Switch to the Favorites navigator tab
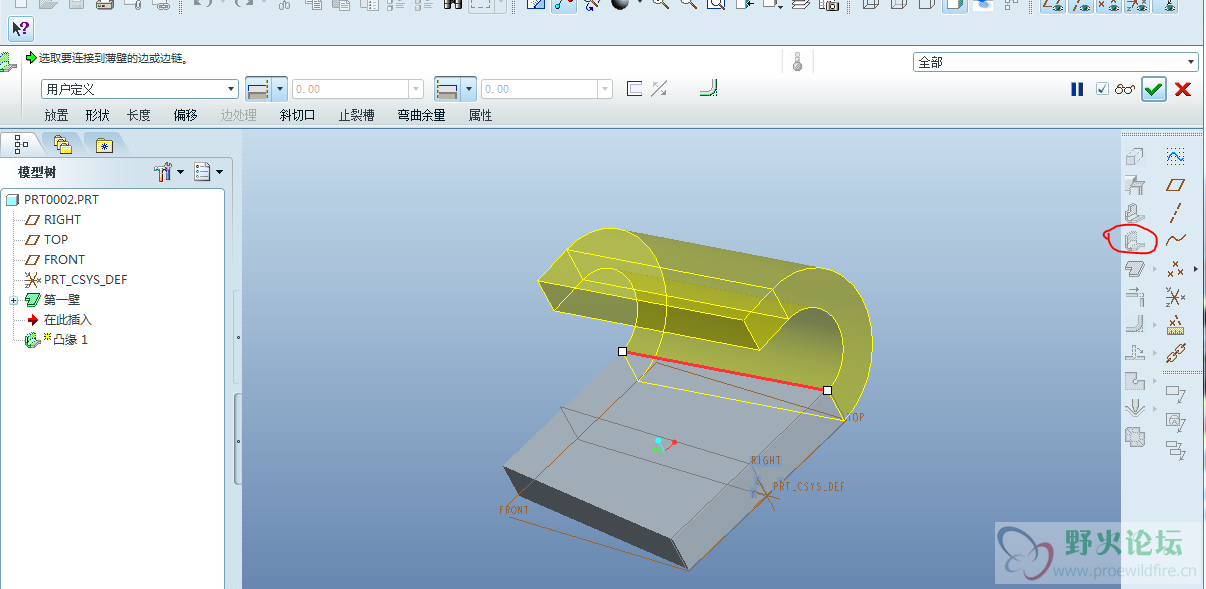The image size is (1206, 589). [x=104, y=144]
